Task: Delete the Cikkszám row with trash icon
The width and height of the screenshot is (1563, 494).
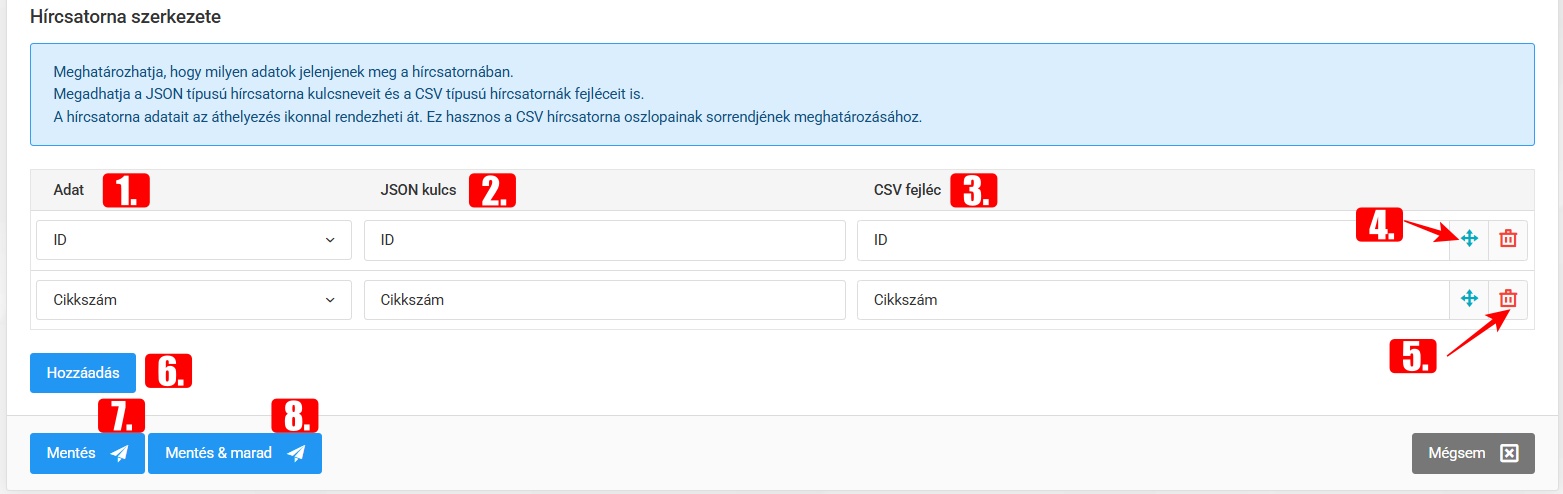Action: click(x=1508, y=299)
